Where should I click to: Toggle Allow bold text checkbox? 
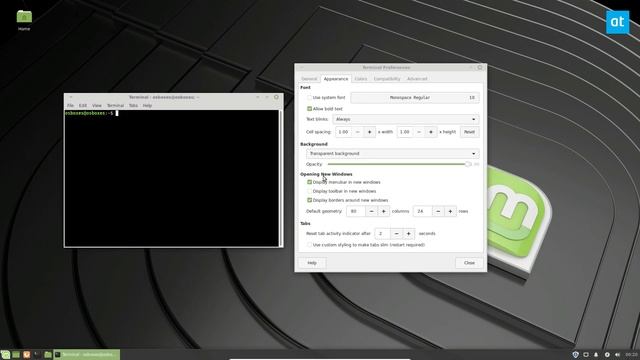tap(309, 109)
